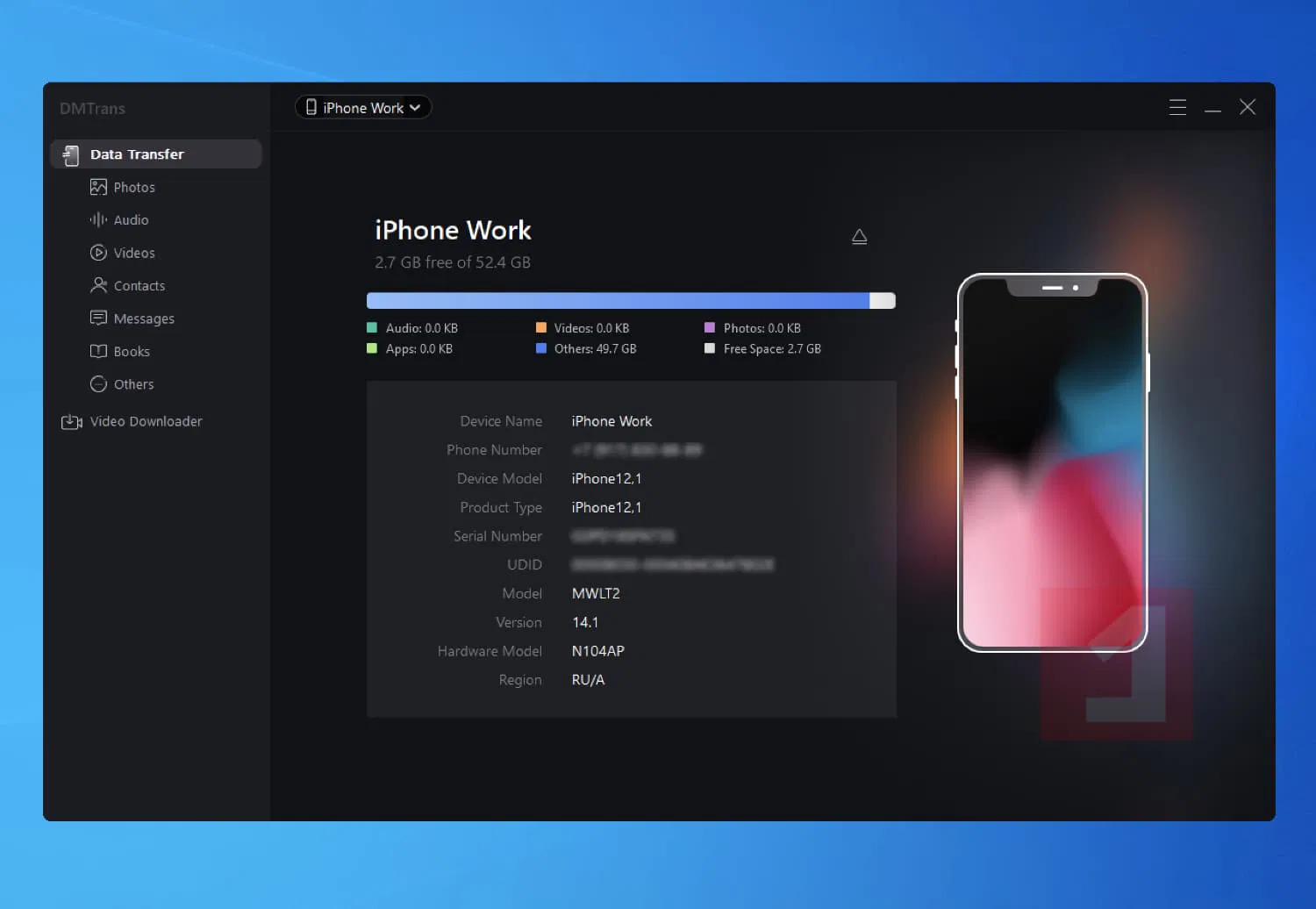This screenshot has width=1316, height=909.
Task: Click the Contacts person icon
Action: [x=98, y=285]
